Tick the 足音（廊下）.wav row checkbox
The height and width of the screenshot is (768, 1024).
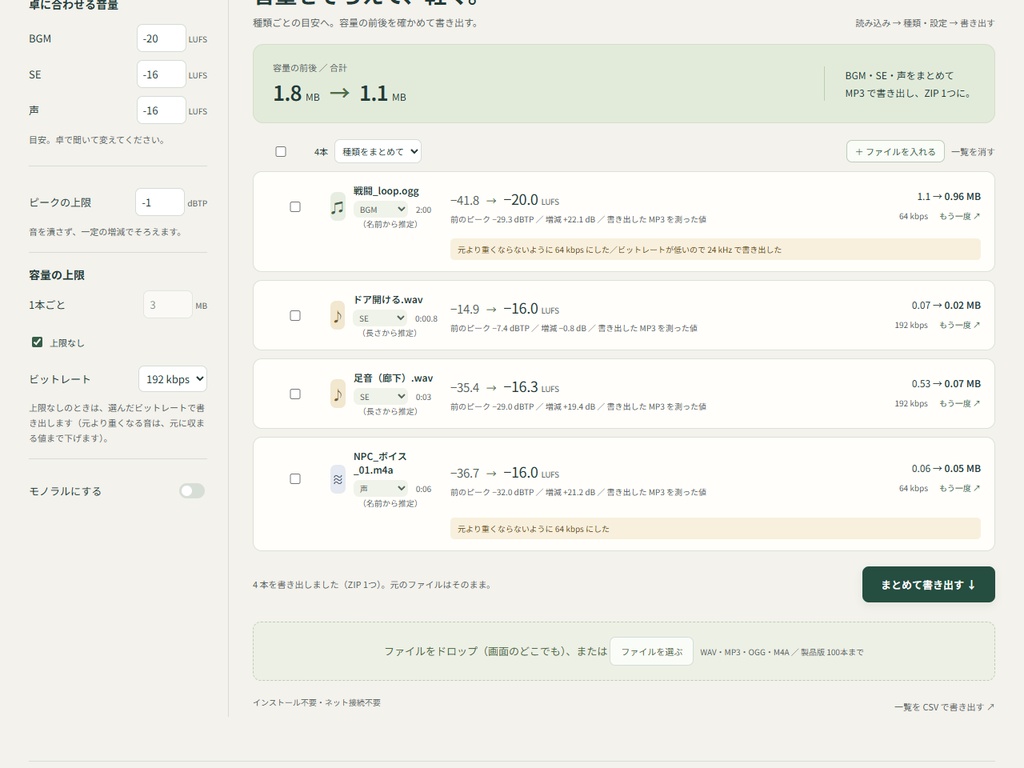point(295,394)
